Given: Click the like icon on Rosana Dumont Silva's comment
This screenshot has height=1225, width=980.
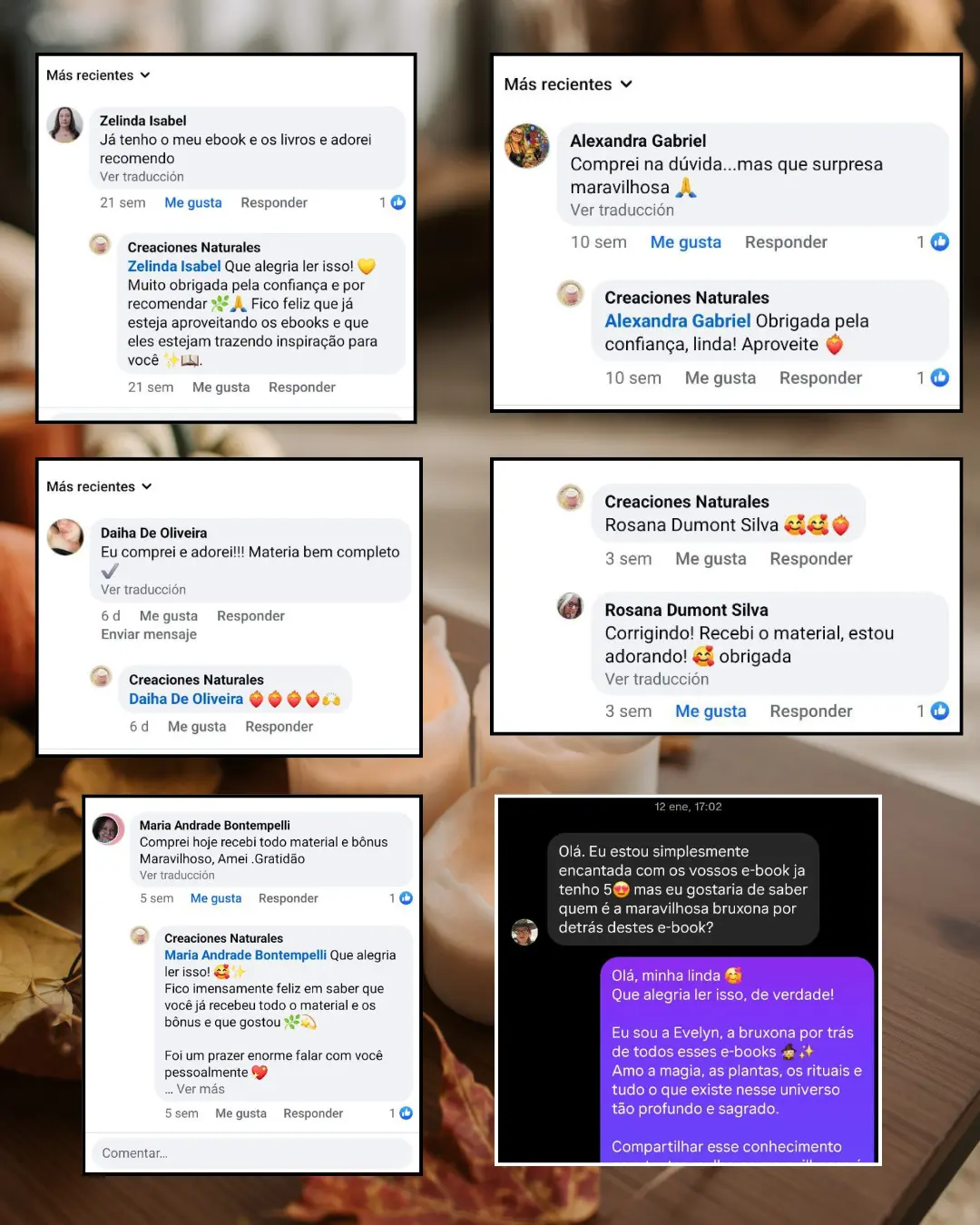Looking at the screenshot, I should point(940,711).
